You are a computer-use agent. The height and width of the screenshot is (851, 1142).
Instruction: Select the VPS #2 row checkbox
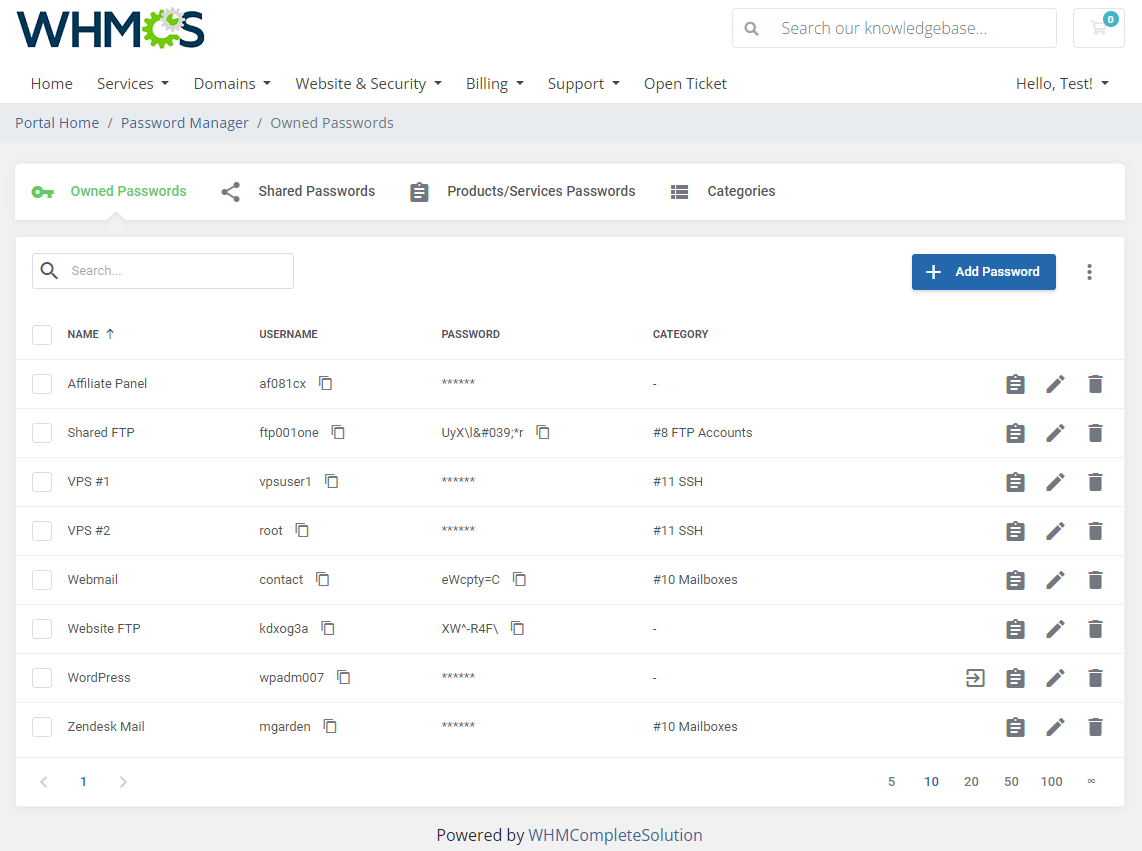42,530
